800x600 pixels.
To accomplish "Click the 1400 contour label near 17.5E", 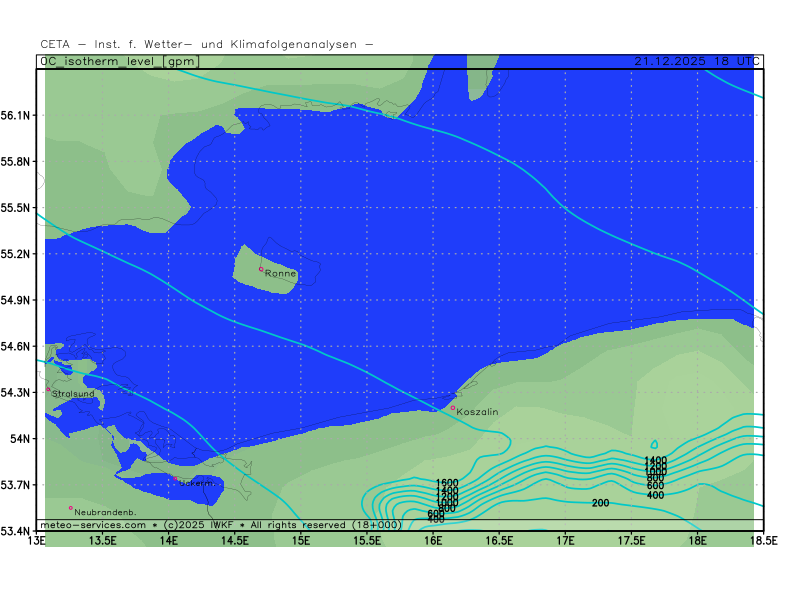I will click(655, 461).
